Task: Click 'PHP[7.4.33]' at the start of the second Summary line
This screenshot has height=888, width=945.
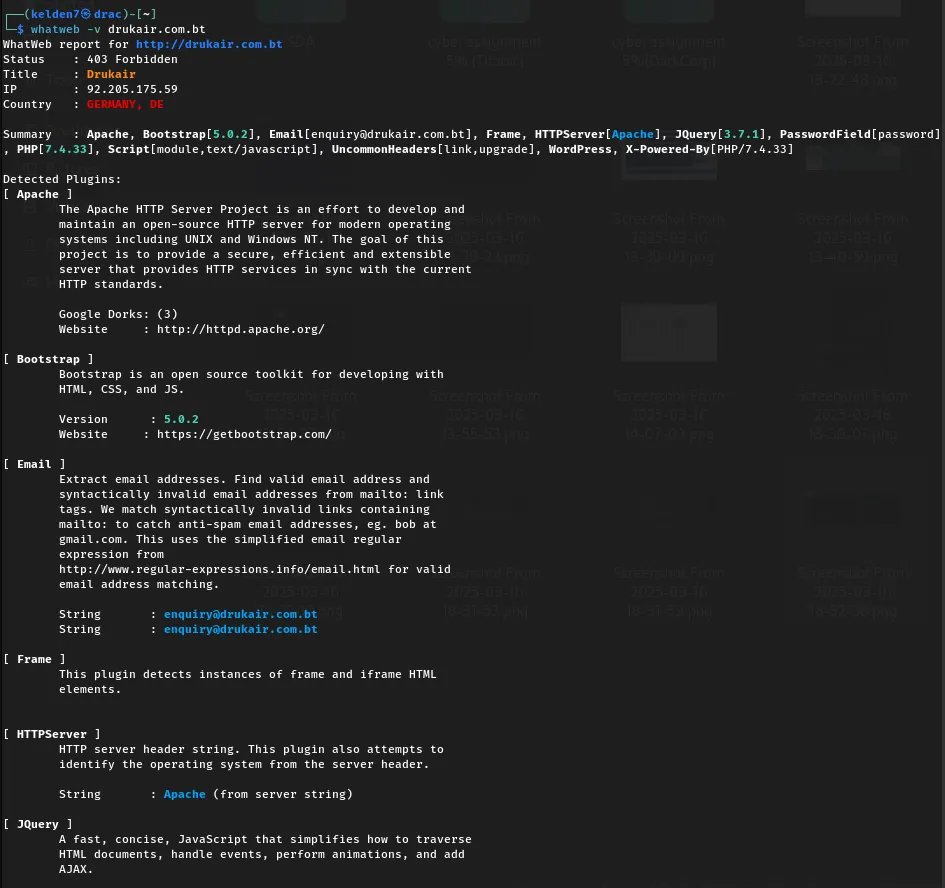Action: click(55, 149)
